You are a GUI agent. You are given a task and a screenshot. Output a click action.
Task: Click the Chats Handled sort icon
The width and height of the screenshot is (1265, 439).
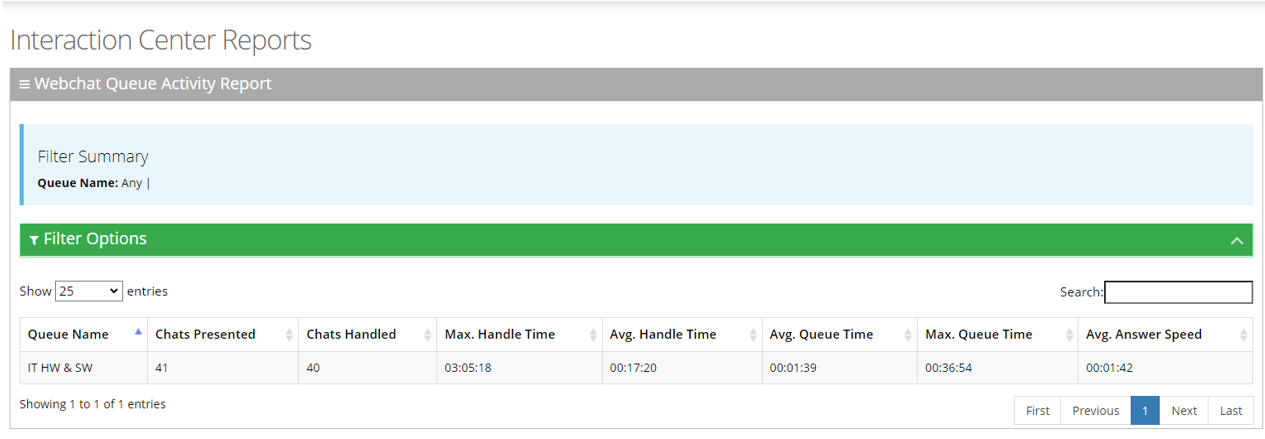coord(428,335)
